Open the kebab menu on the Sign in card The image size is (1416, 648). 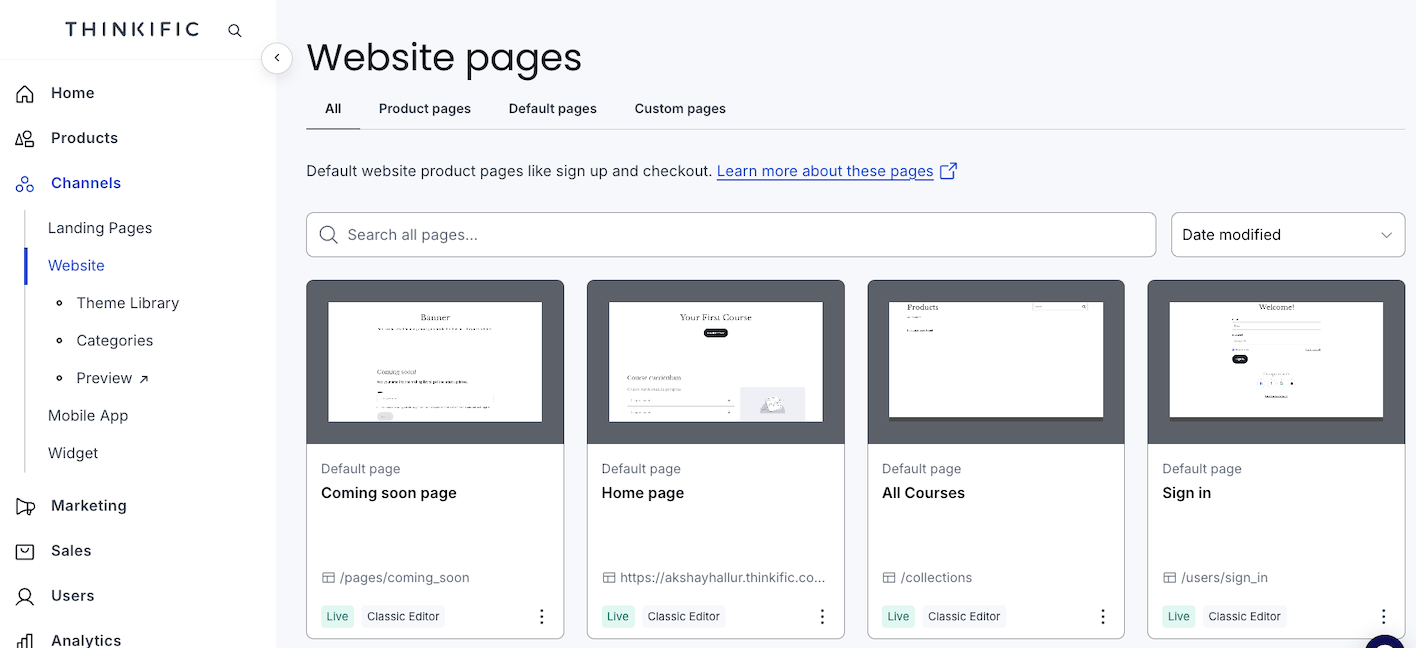tap(1383, 616)
